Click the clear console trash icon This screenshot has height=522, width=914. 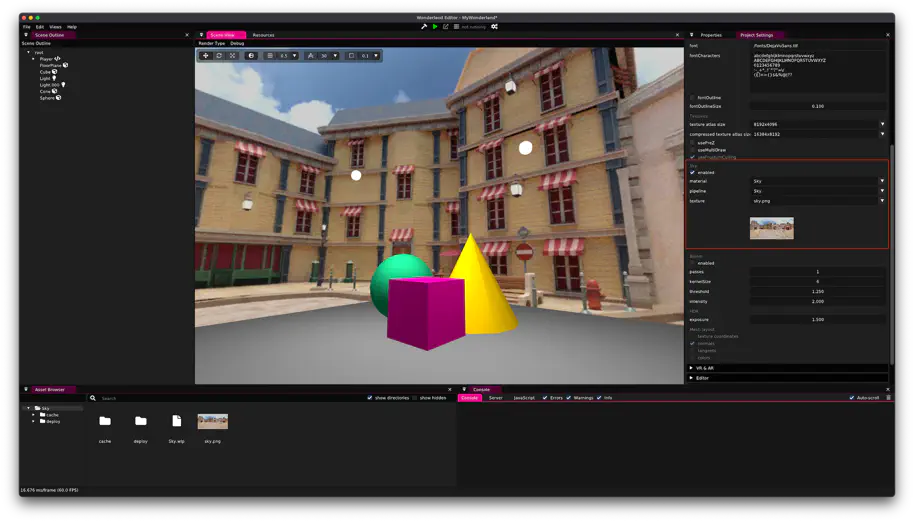click(888, 398)
